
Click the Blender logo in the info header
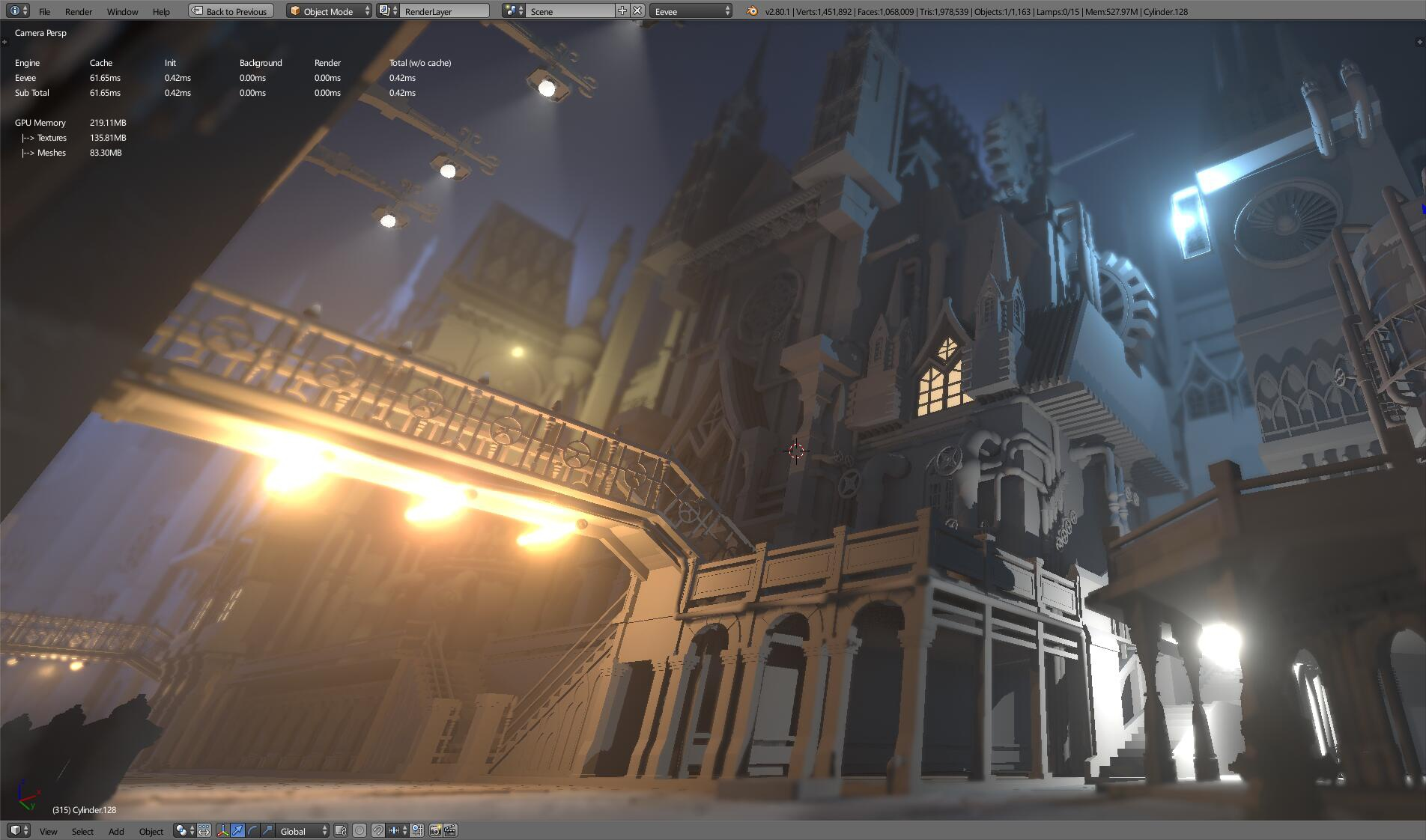click(x=752, y=11)
